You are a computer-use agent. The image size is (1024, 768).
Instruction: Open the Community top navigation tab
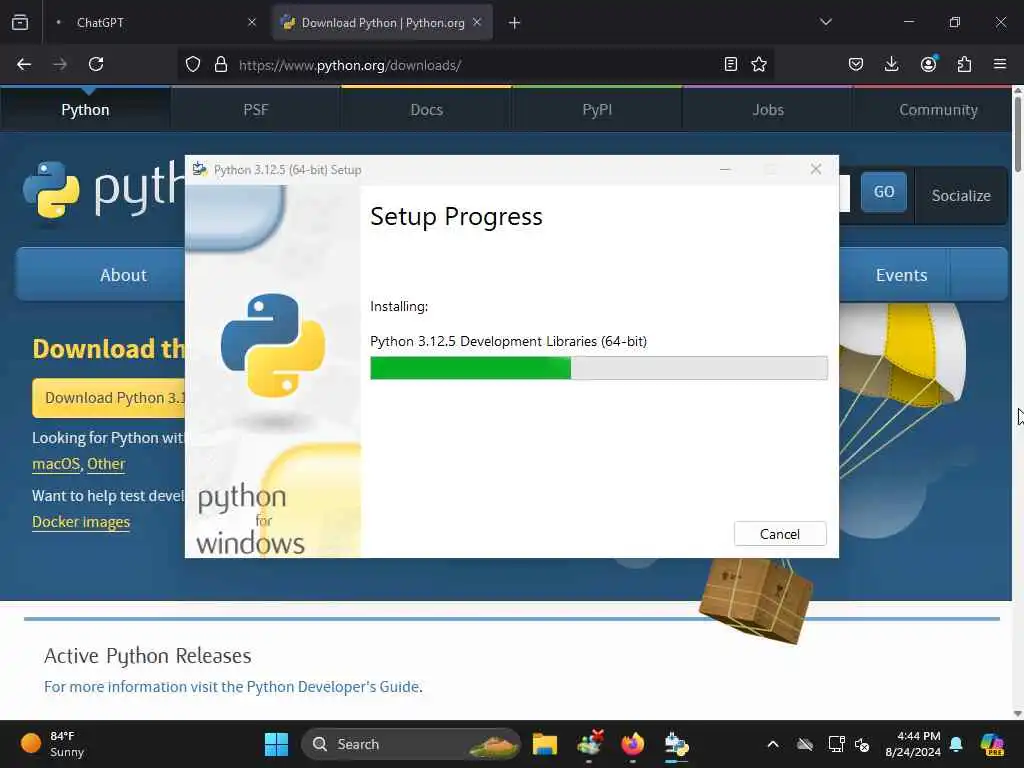pyautogui.click(x=938, y=110)
